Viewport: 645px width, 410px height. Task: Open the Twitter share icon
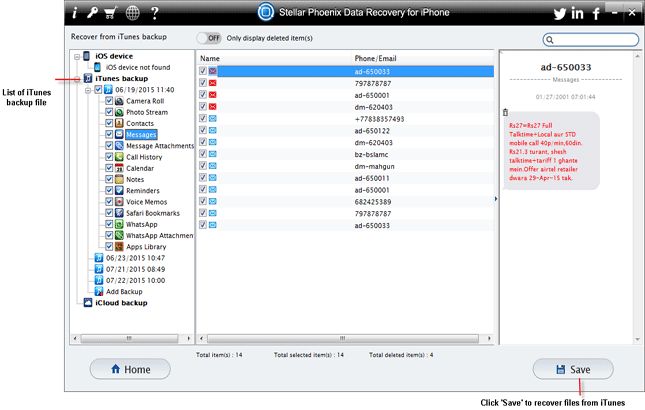tap(559, 14)
